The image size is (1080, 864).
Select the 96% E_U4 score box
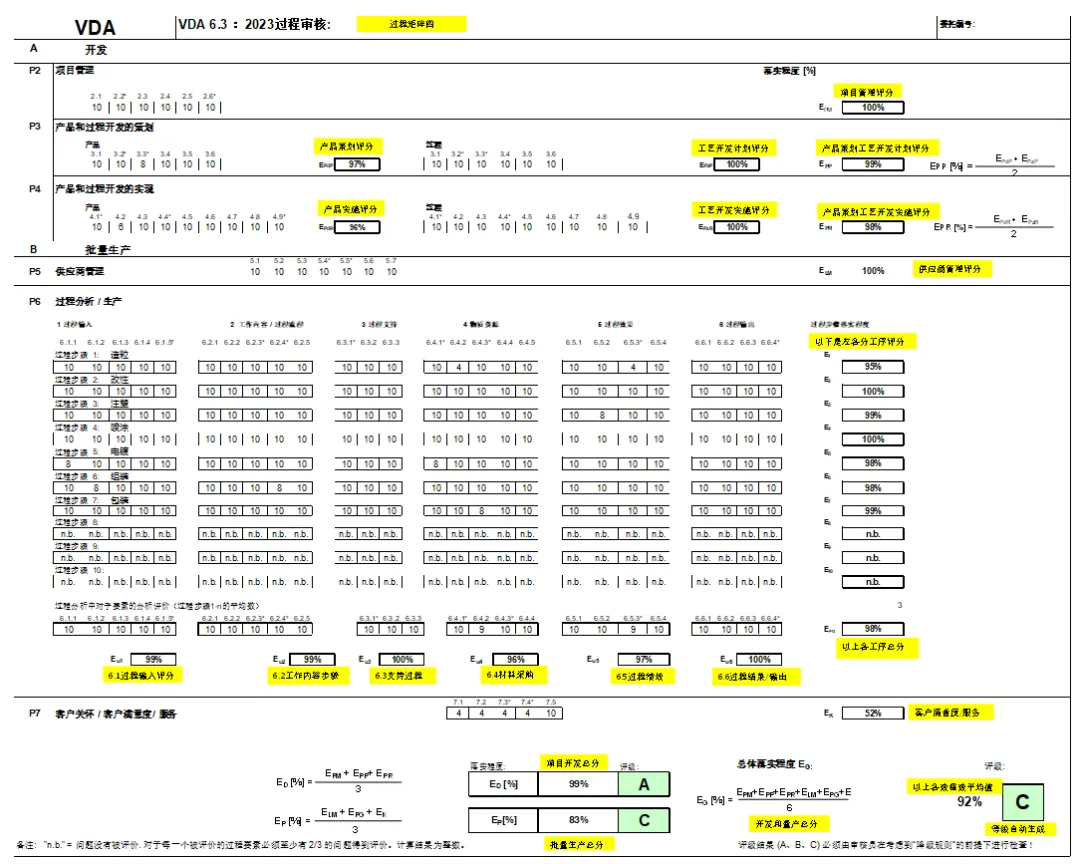pos(515,659)
